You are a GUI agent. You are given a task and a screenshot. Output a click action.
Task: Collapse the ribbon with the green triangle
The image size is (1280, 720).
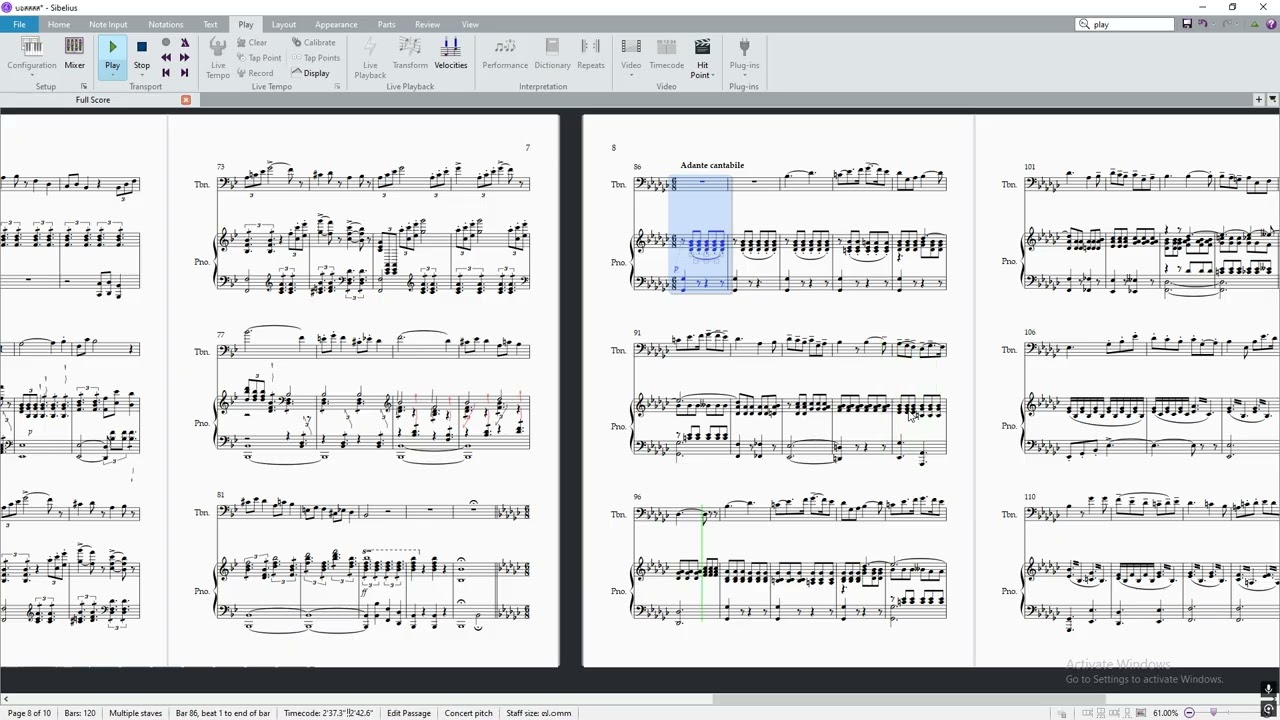coord(1254,24)
